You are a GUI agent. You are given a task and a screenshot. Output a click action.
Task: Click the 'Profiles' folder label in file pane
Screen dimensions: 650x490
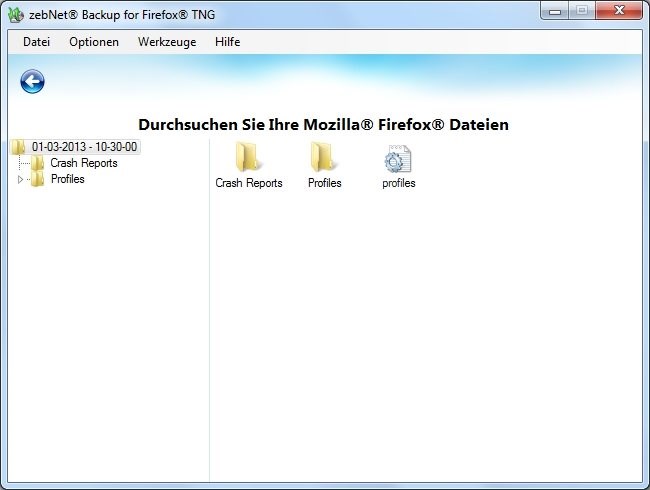tap(325, 183)
